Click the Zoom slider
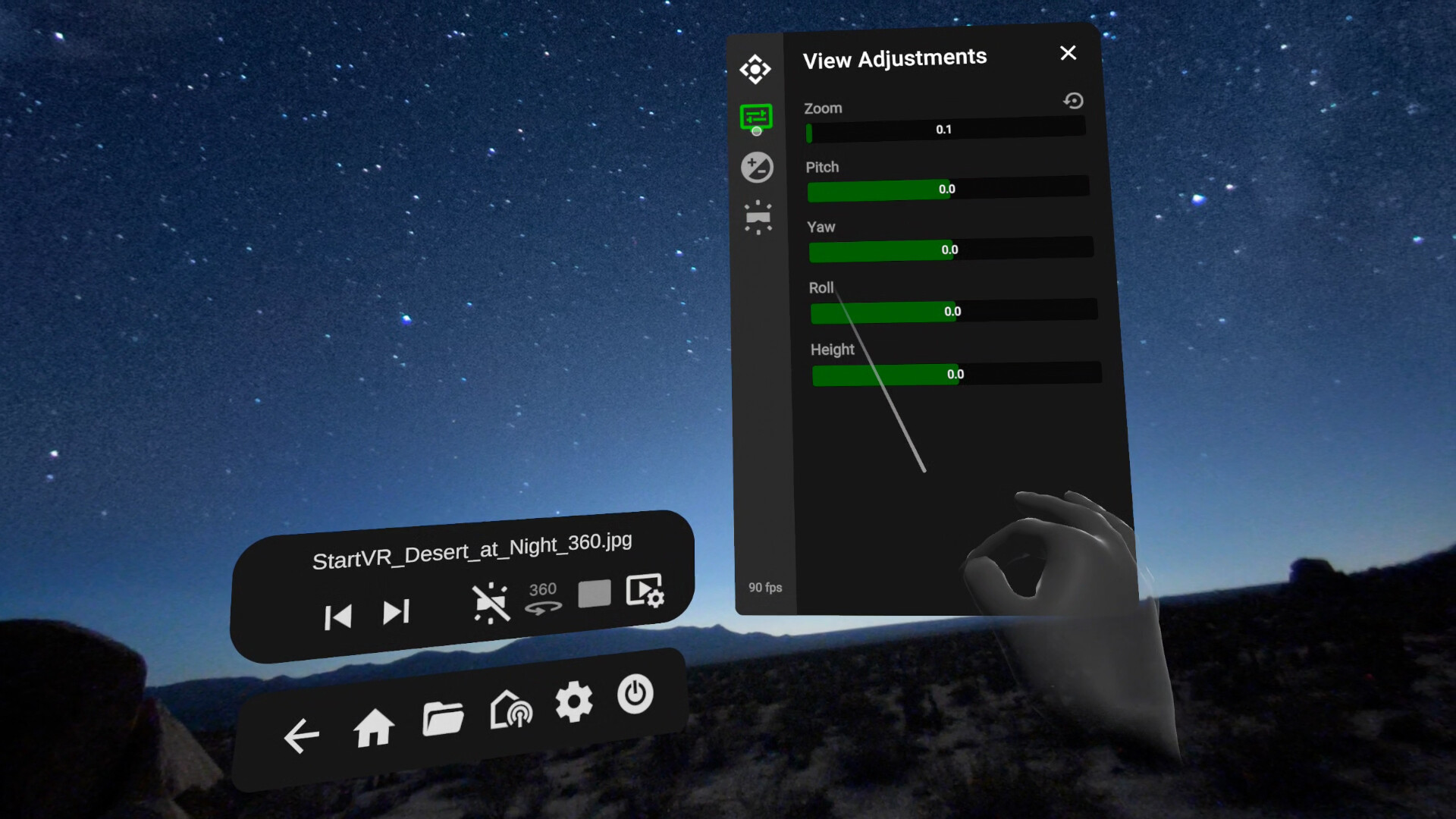This screenshot has width=1456, height=819. tap(945, 130)
